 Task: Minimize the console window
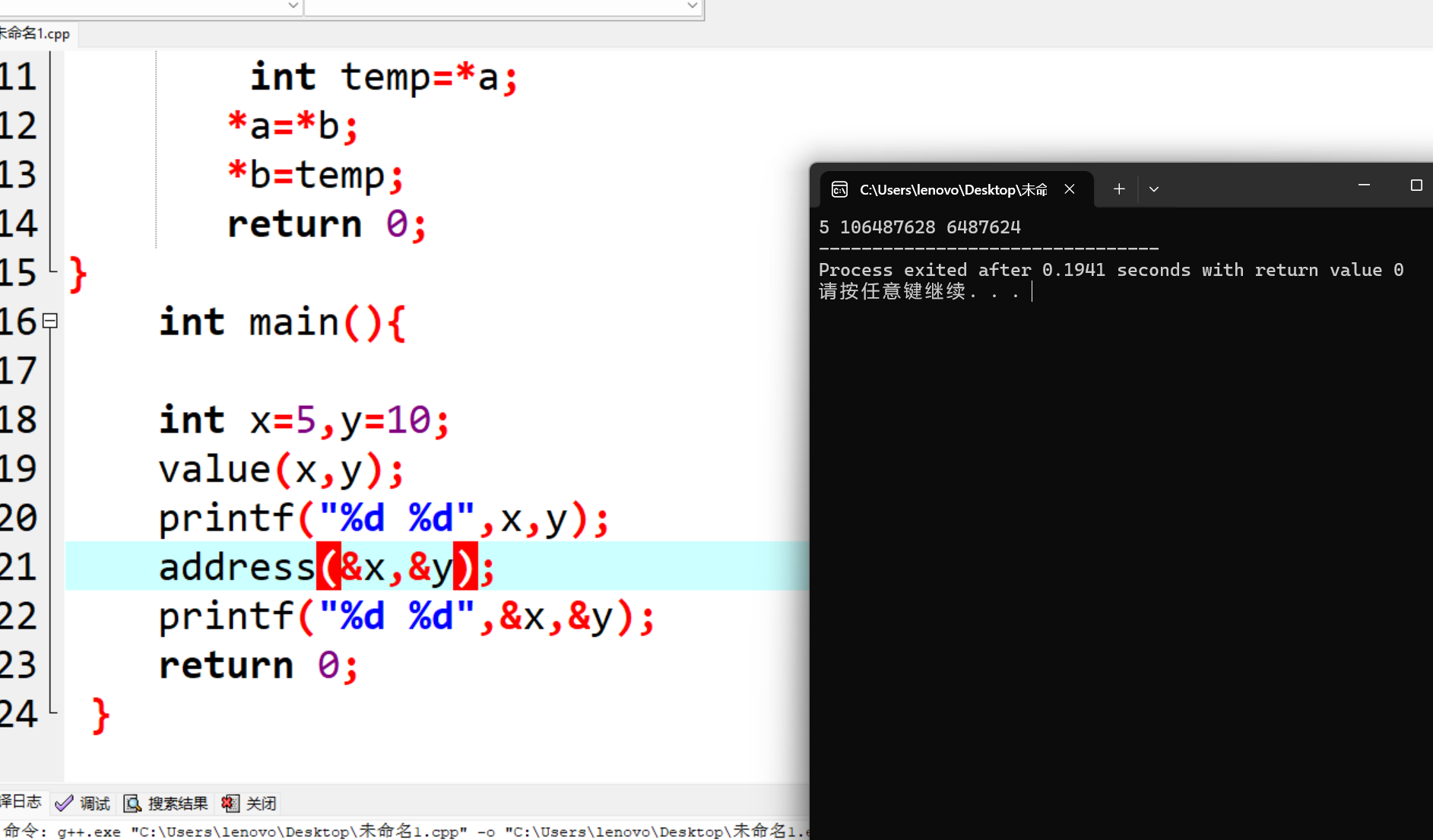pyautogui.click(x=1364, y=185)
